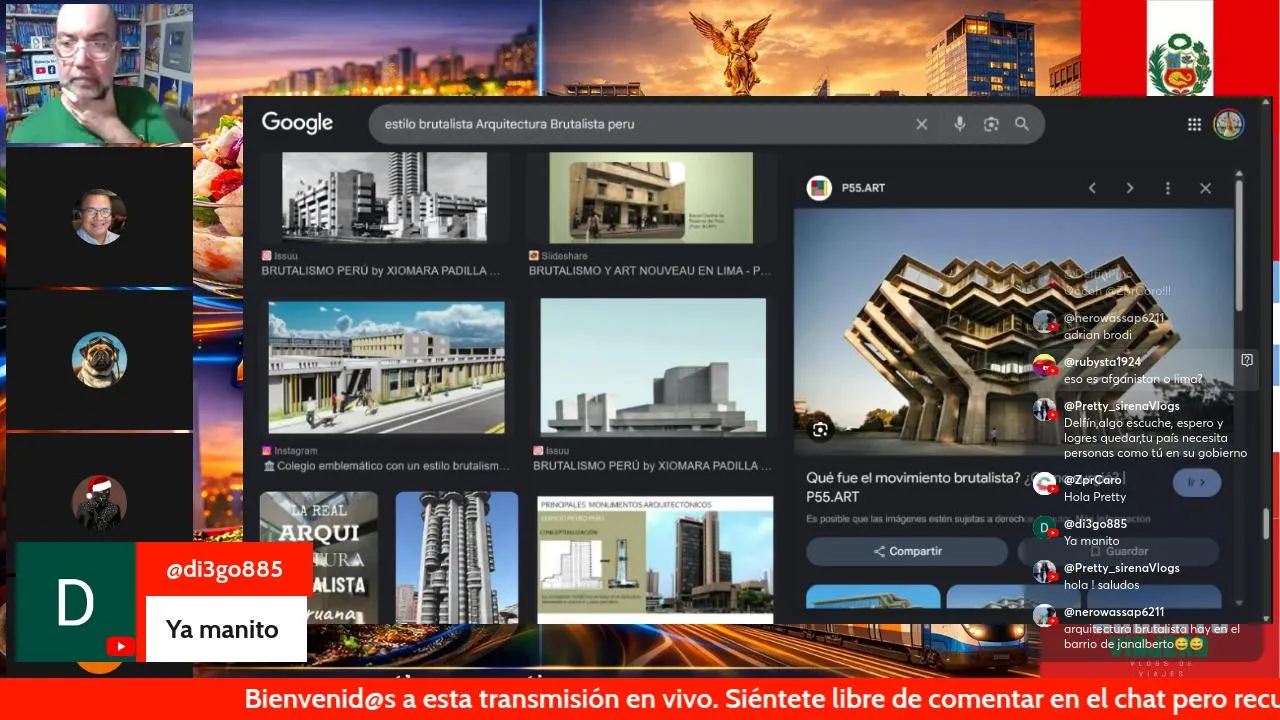Go to next image in preview panel
The width and height of the screenshot is (1280, 720).
[x=1130, y=188]
